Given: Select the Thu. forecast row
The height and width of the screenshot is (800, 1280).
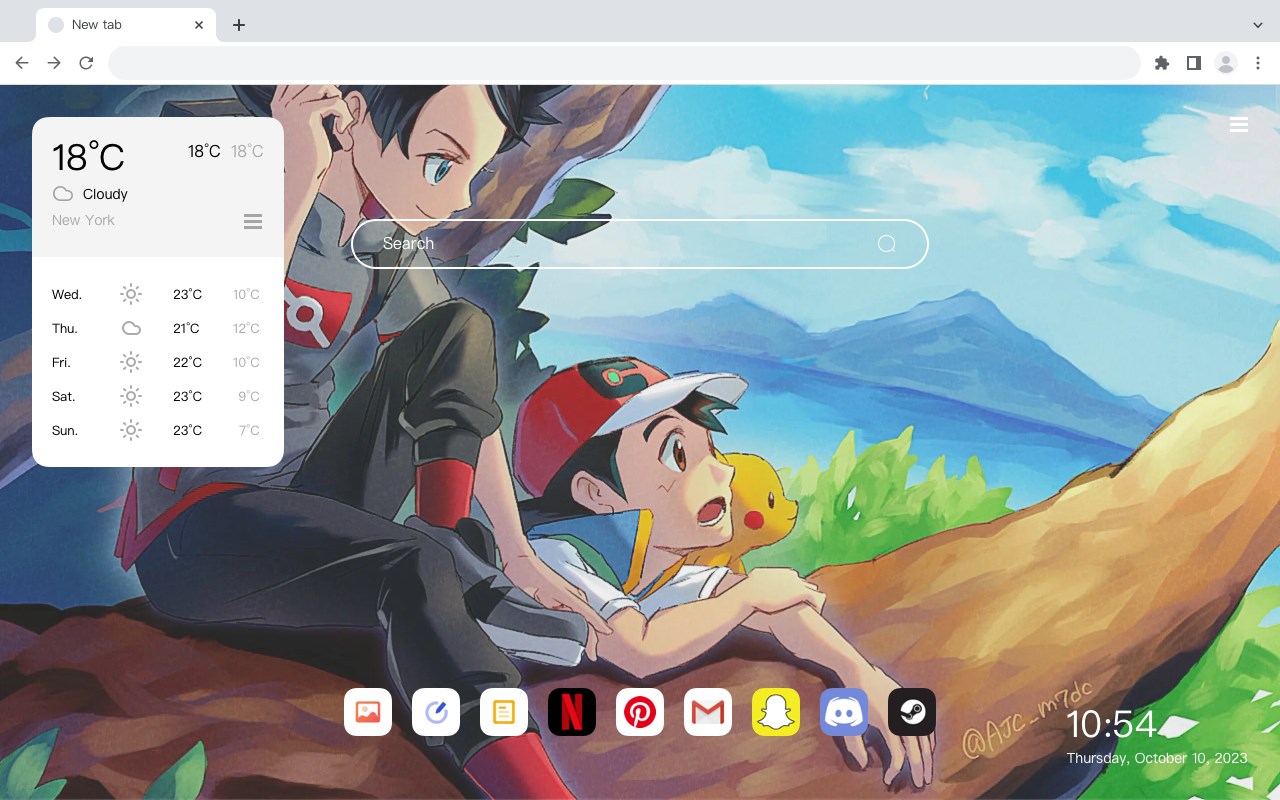Looking at the screenshot, I should [x=157, y=328].
